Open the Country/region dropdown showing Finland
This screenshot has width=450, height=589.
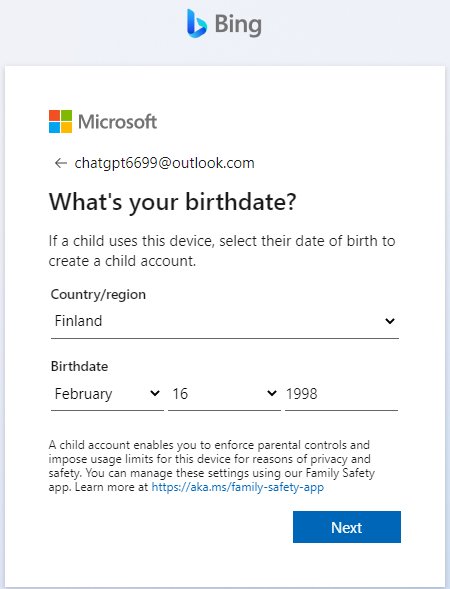point(225,321)
